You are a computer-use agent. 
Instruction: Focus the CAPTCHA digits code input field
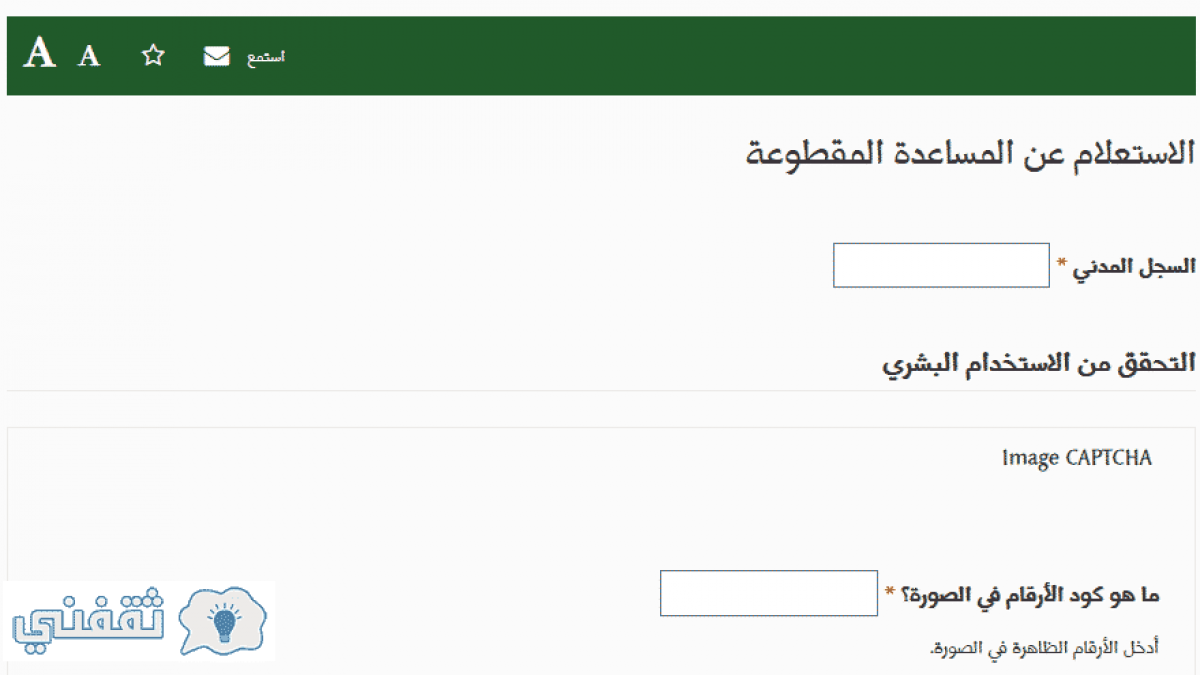(x=769, y=593)
